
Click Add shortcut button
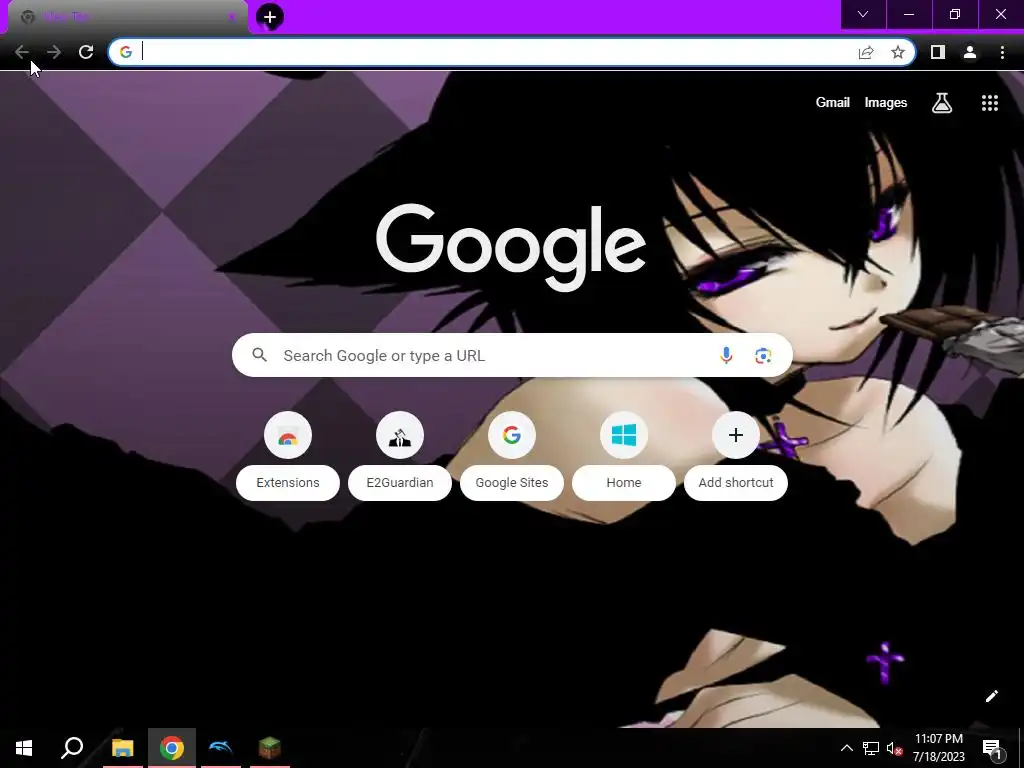coord(735,456)
